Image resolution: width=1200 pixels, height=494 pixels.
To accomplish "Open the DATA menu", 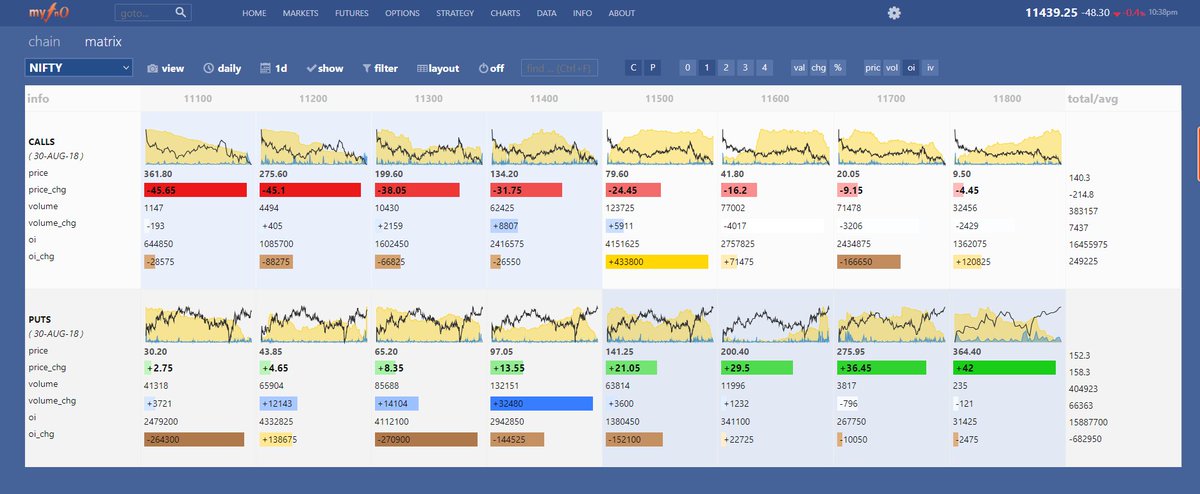I will tap(546, 14).
